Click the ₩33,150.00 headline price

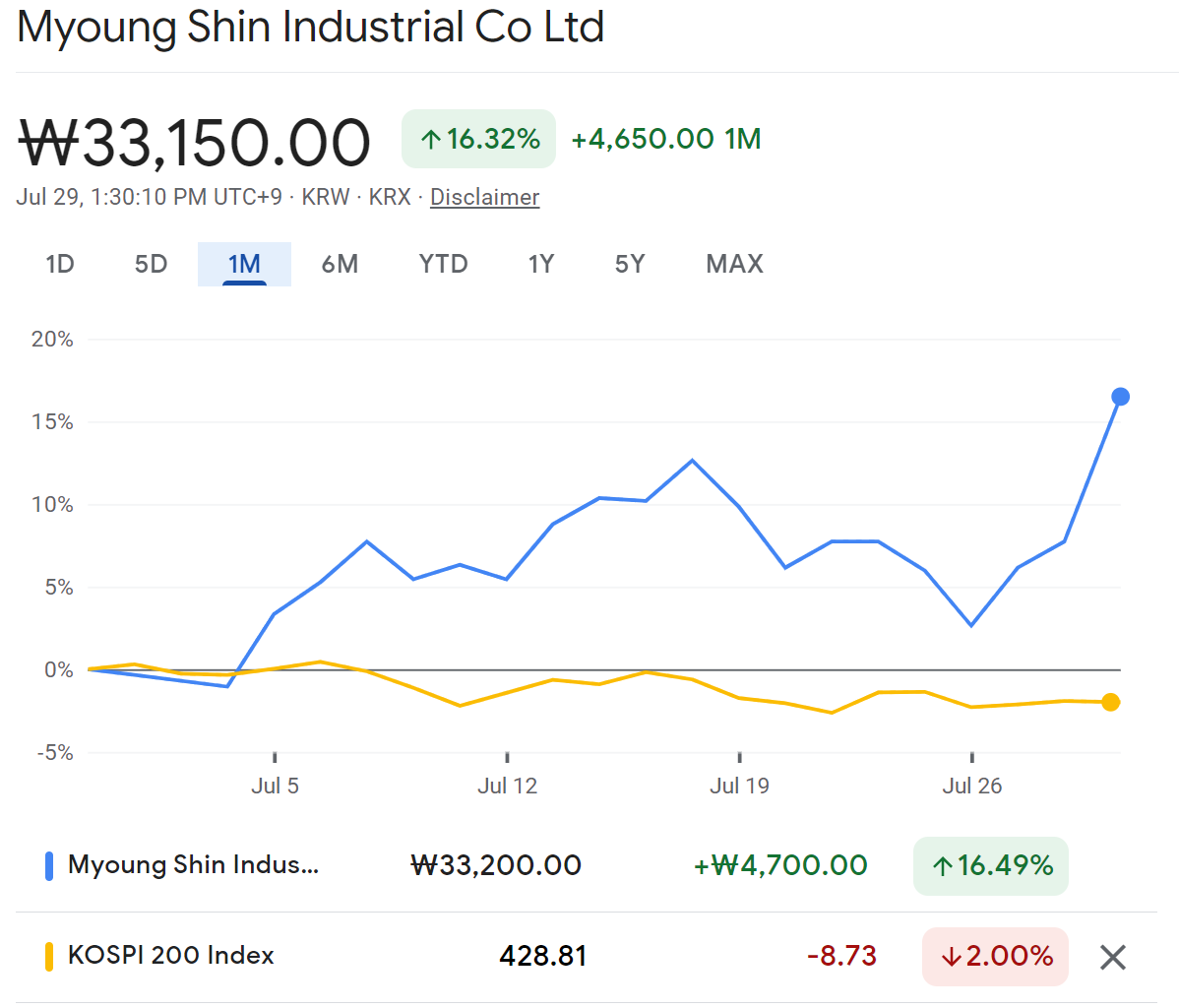click(x=194, y=142)
